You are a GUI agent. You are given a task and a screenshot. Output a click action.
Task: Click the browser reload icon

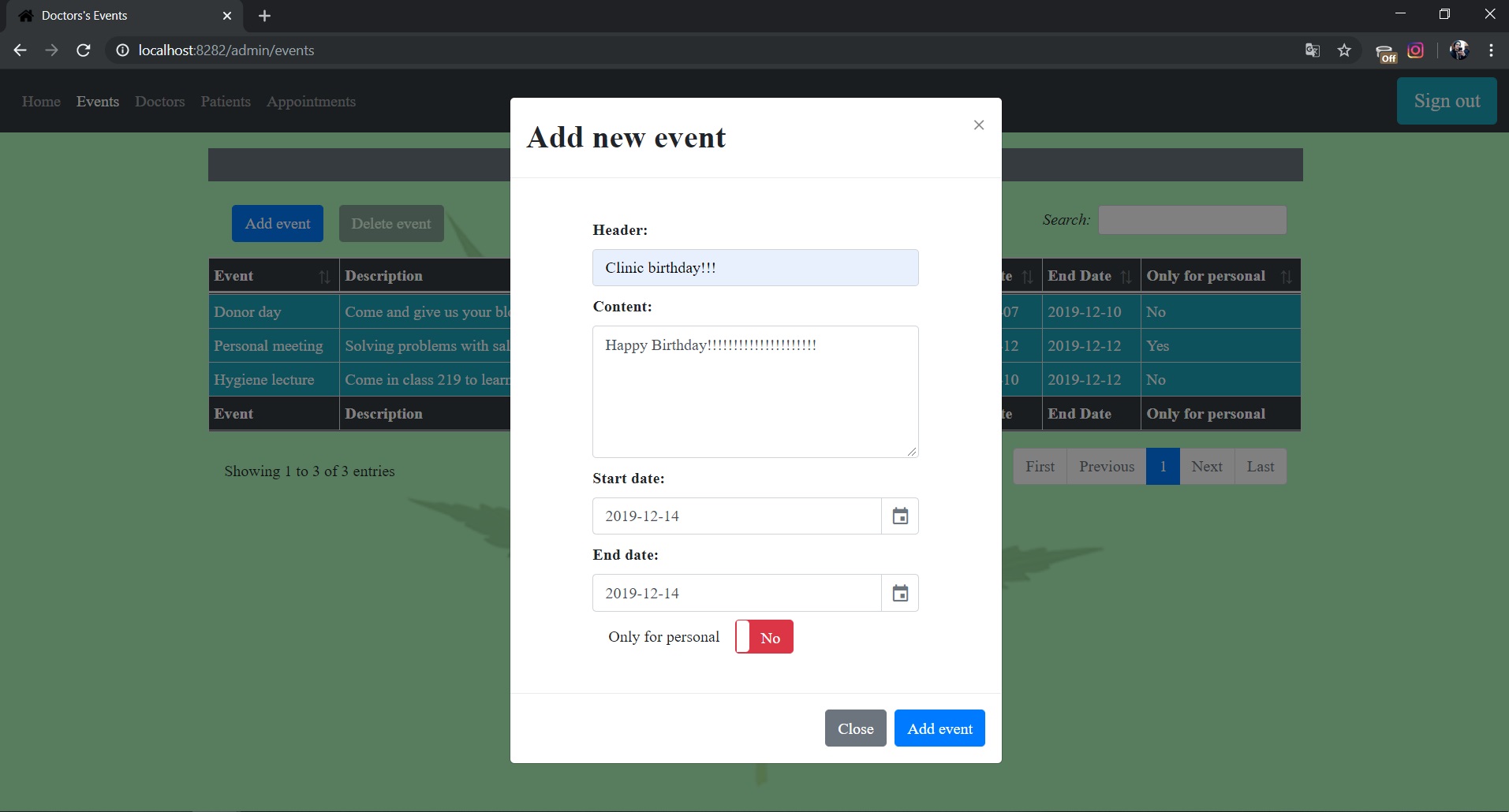click(83, 50)
